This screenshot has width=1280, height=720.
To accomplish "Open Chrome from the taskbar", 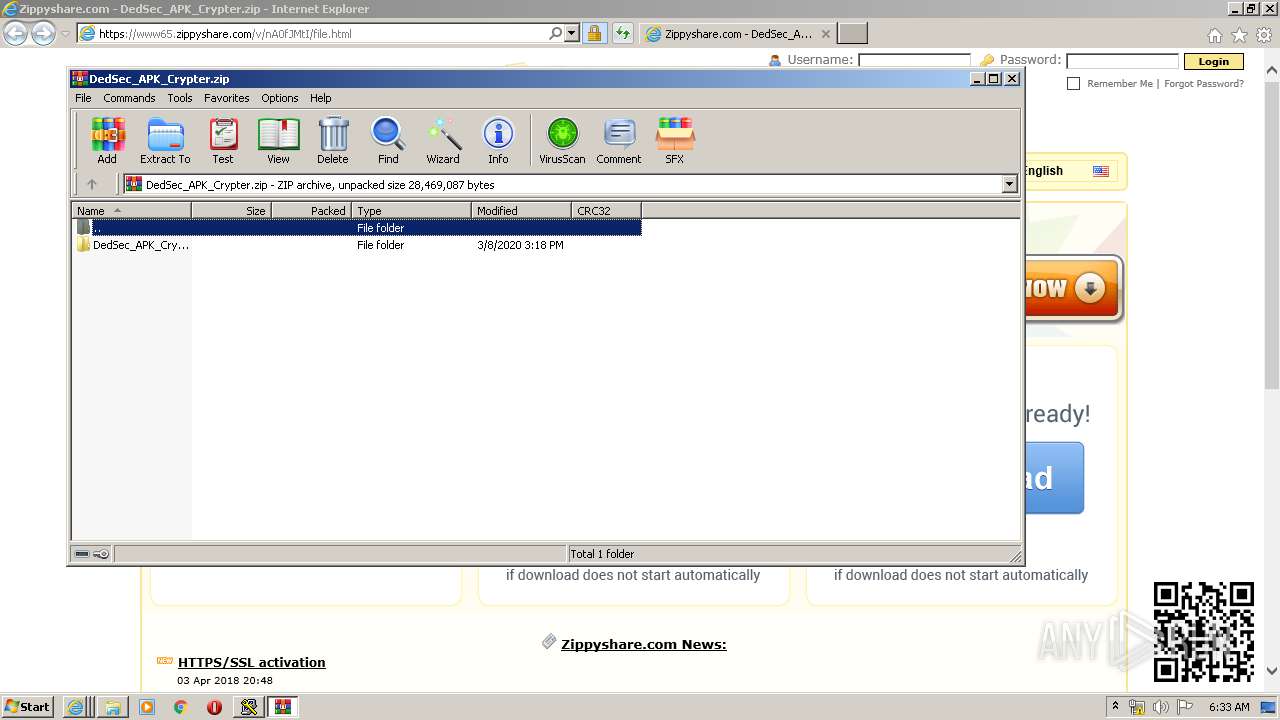I will coord(180,707).
